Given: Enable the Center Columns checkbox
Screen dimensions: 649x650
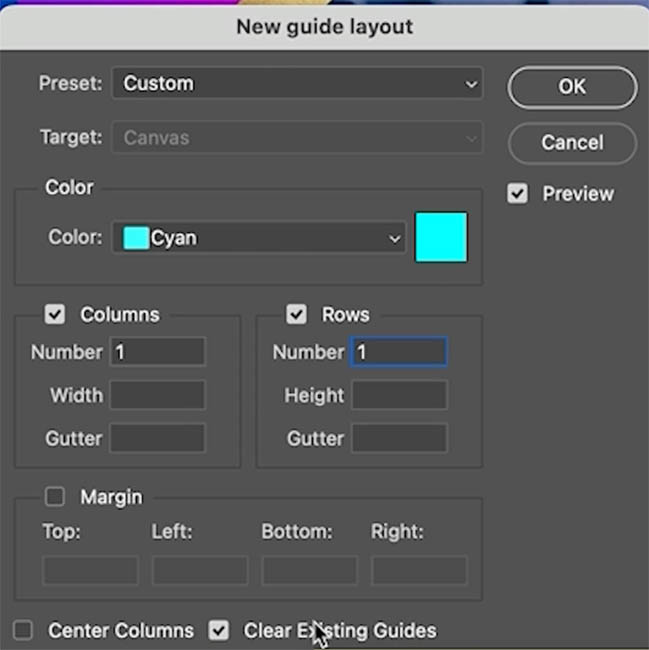Looking at the screenshot, I should (23, 630).
